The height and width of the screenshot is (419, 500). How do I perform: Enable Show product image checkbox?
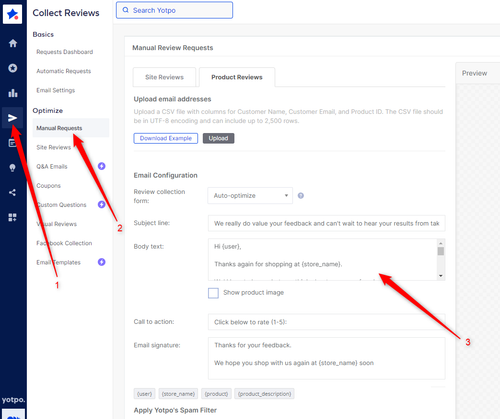pos(213,293)
